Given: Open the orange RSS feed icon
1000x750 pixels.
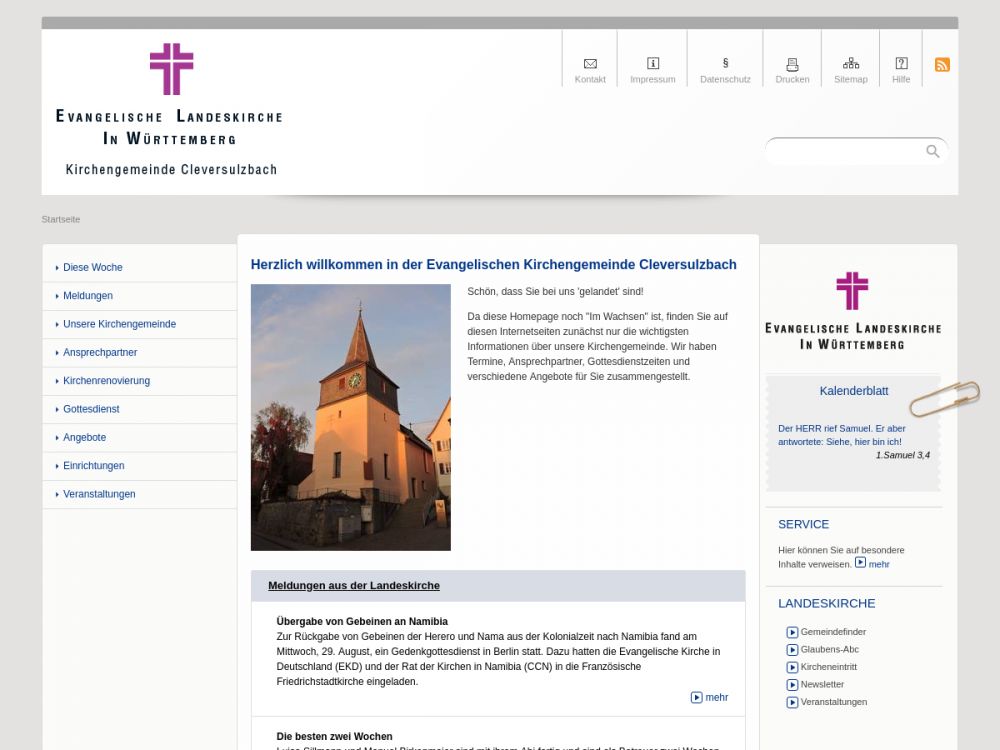Looking at the screenshot, I should (942, 65).
